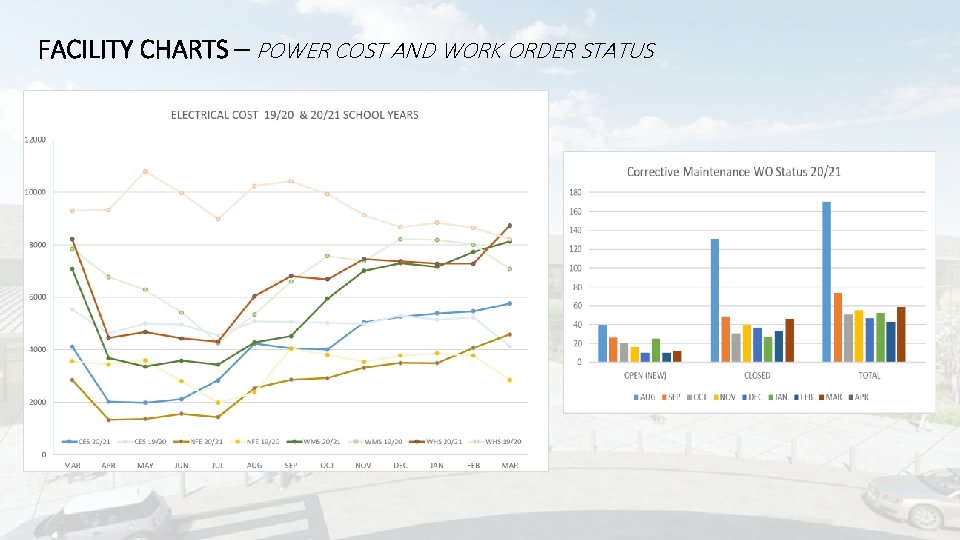Select the WHS 19/20 legend entry
The width and height of the screenshot is (960, 540).
pos(495,441)
